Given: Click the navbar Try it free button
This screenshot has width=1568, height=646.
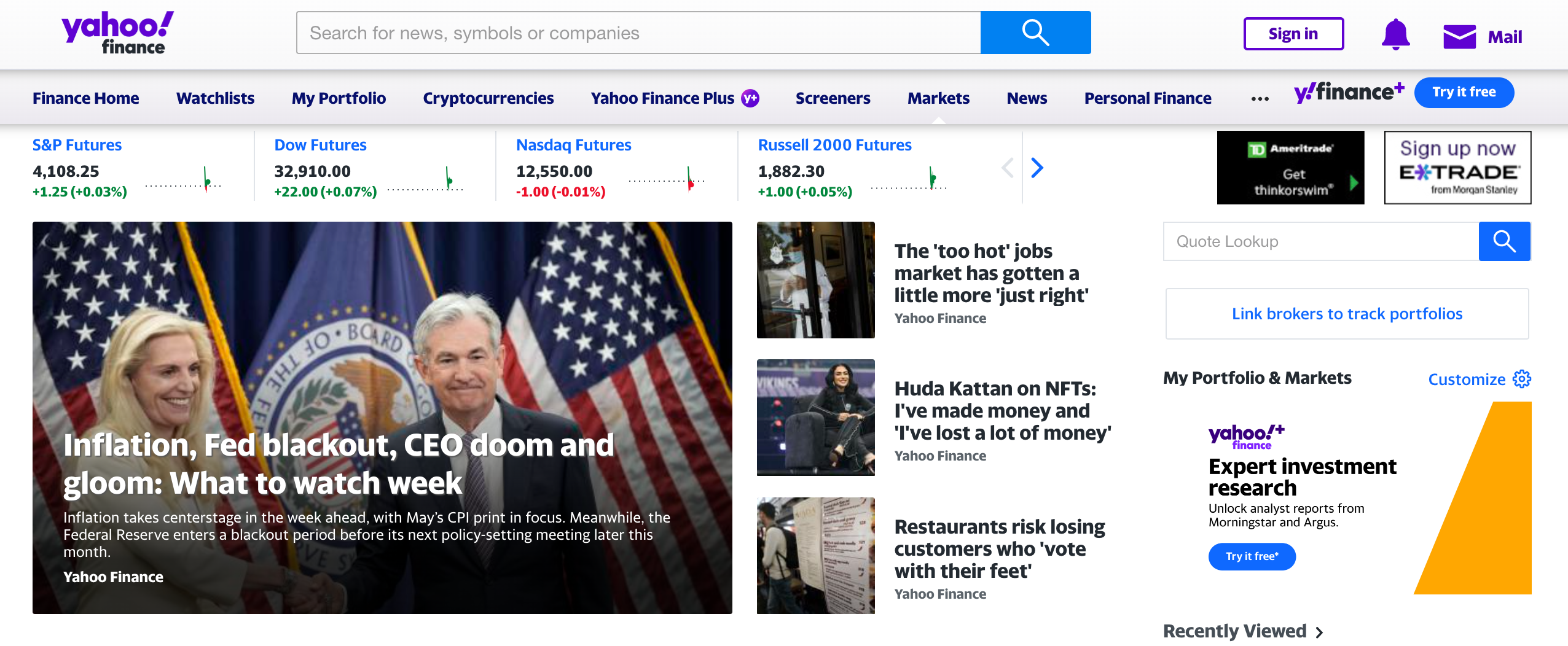Looking at the screenshot, I should tap(1464, 92).
